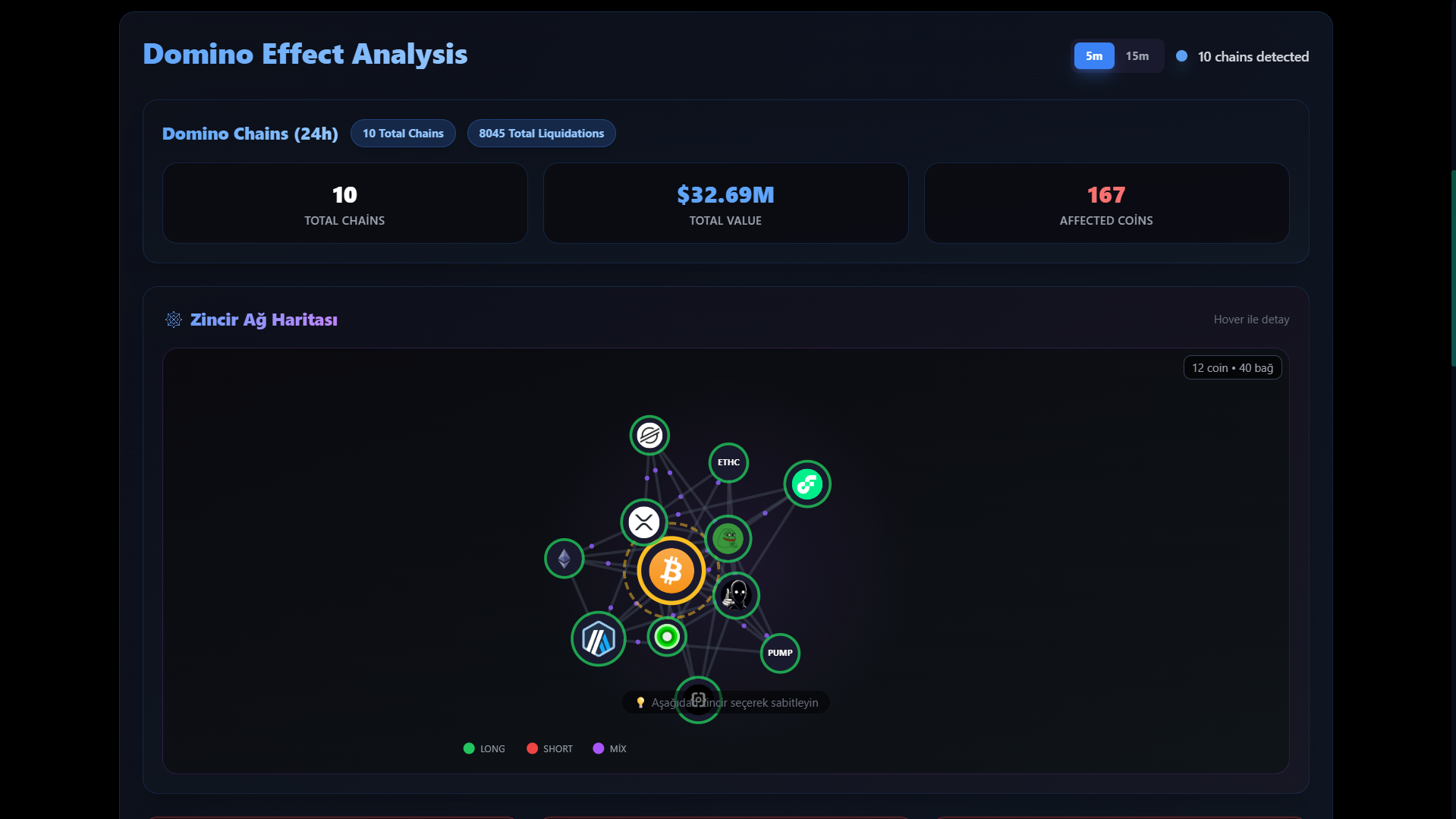Click the 10 Total Chains badge

pos(403,134)
